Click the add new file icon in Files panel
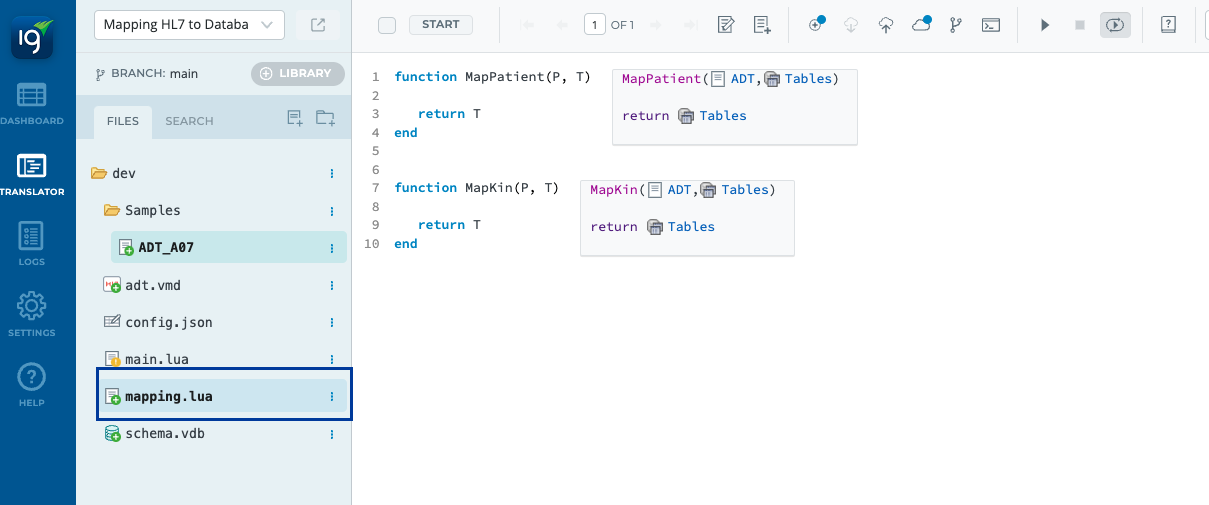 coord(295,119)
